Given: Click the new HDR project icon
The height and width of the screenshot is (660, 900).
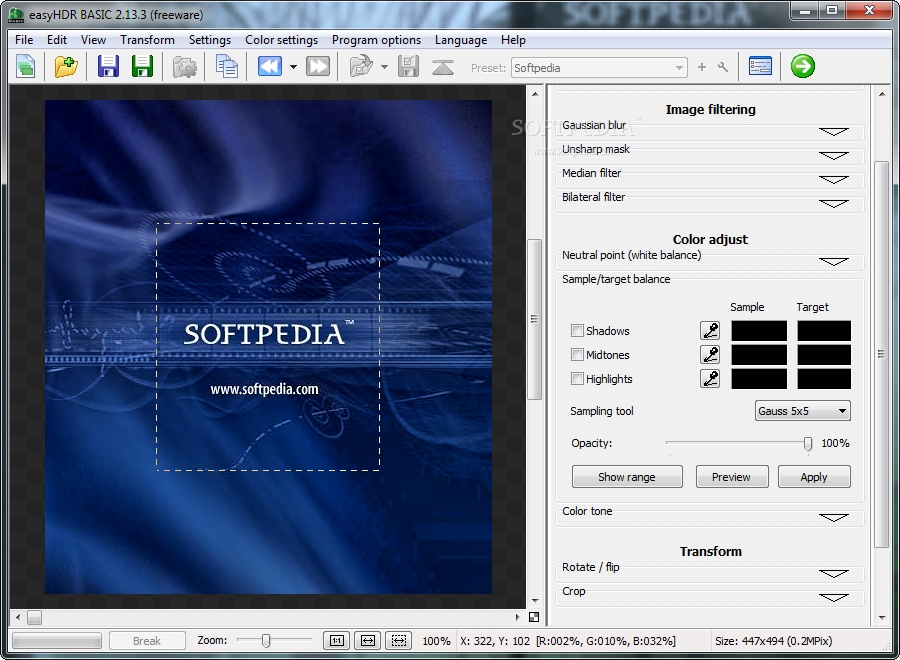Looking at the screenshot, I should [26, 67].
